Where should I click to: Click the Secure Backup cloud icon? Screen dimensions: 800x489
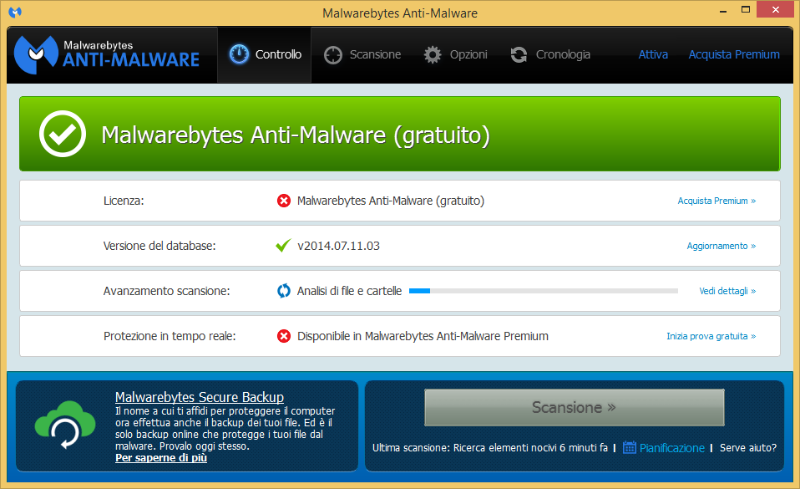[x=65, y=425]
